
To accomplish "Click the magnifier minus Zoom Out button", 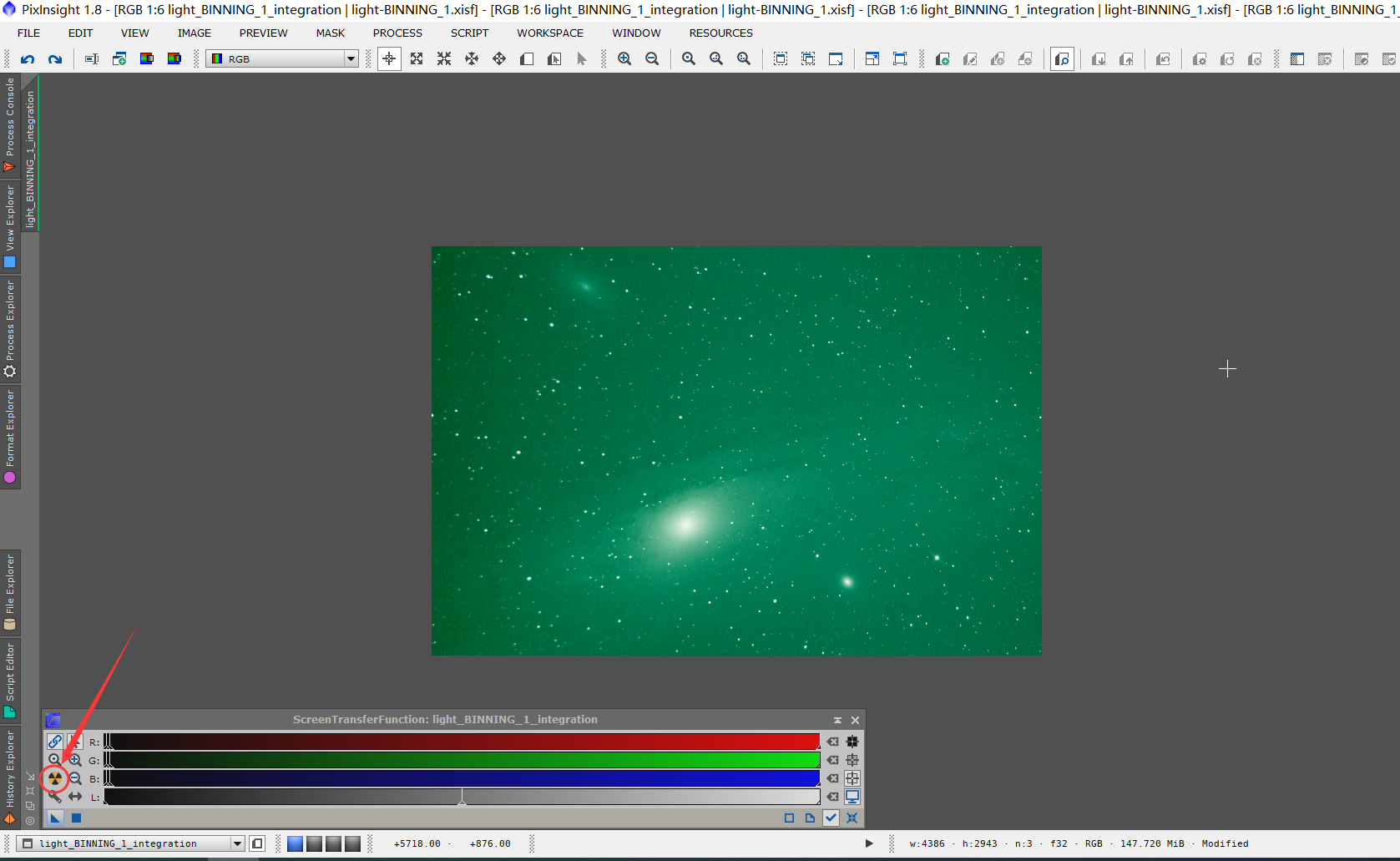I will pos(652,58).
